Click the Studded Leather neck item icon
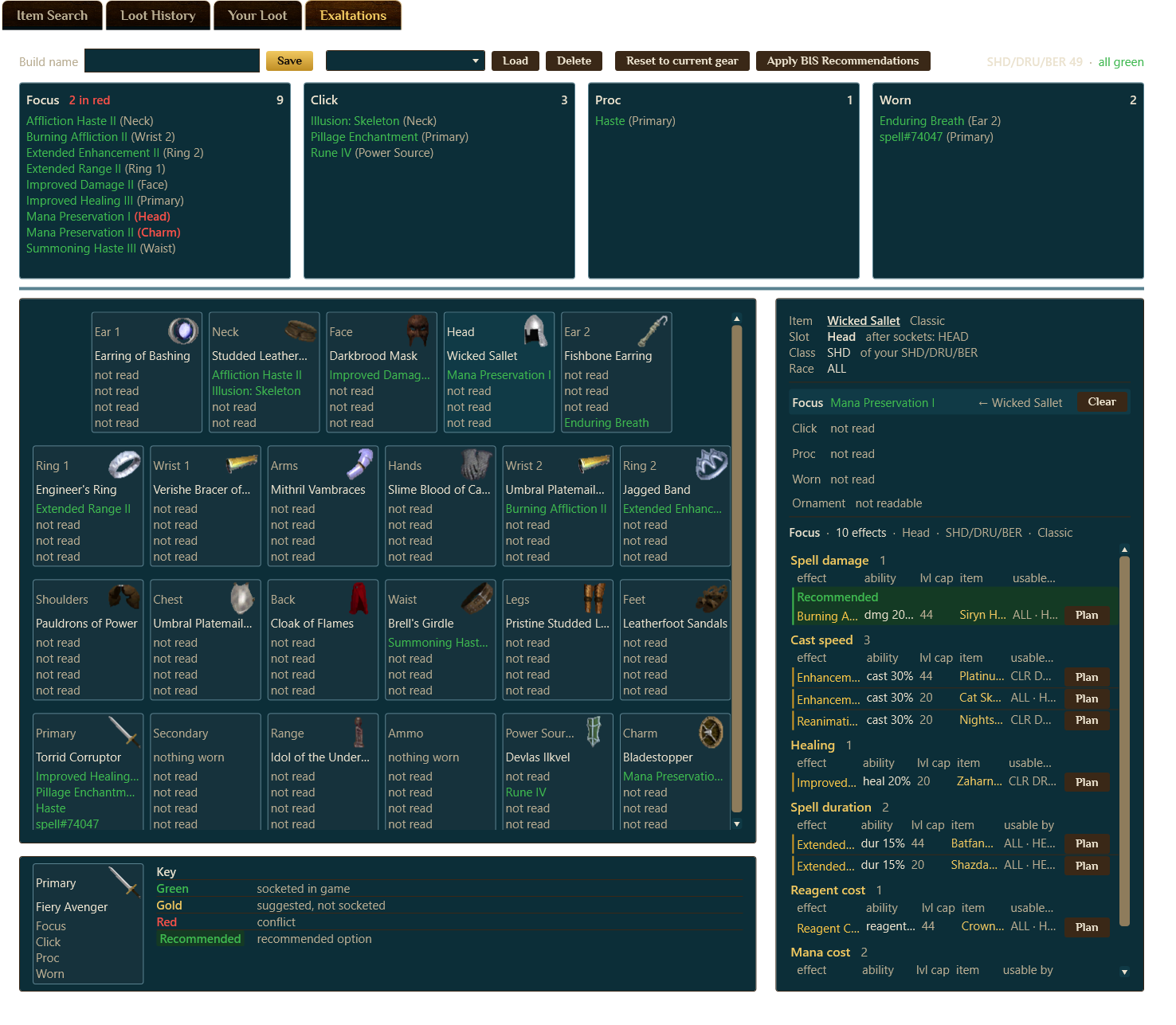The width and height of the screenshot is (1176, 1025). (301, 331)
